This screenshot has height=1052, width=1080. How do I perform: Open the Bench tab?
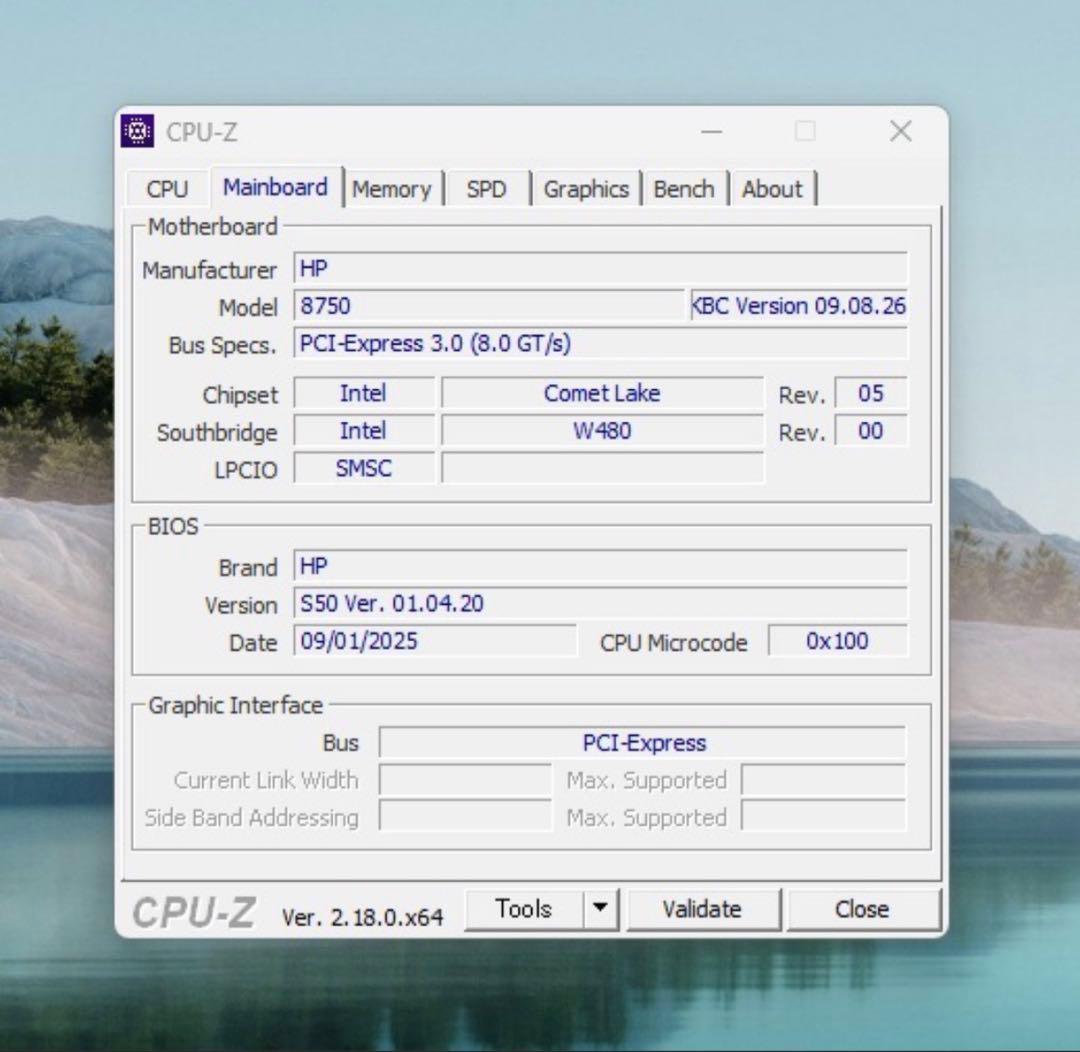tap(684, 188)
